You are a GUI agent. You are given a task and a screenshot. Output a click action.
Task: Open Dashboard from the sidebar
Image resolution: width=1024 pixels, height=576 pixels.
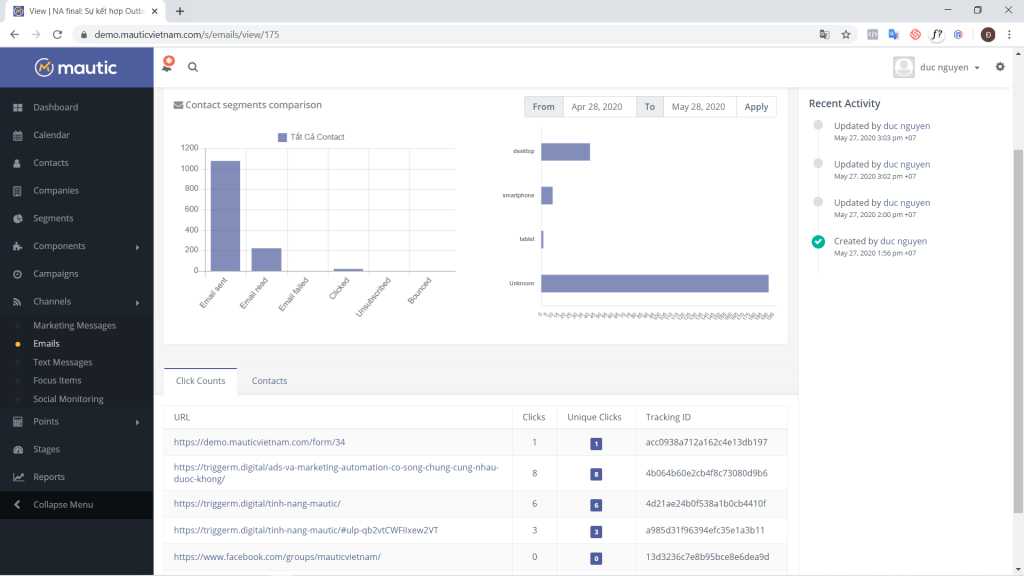55,107
